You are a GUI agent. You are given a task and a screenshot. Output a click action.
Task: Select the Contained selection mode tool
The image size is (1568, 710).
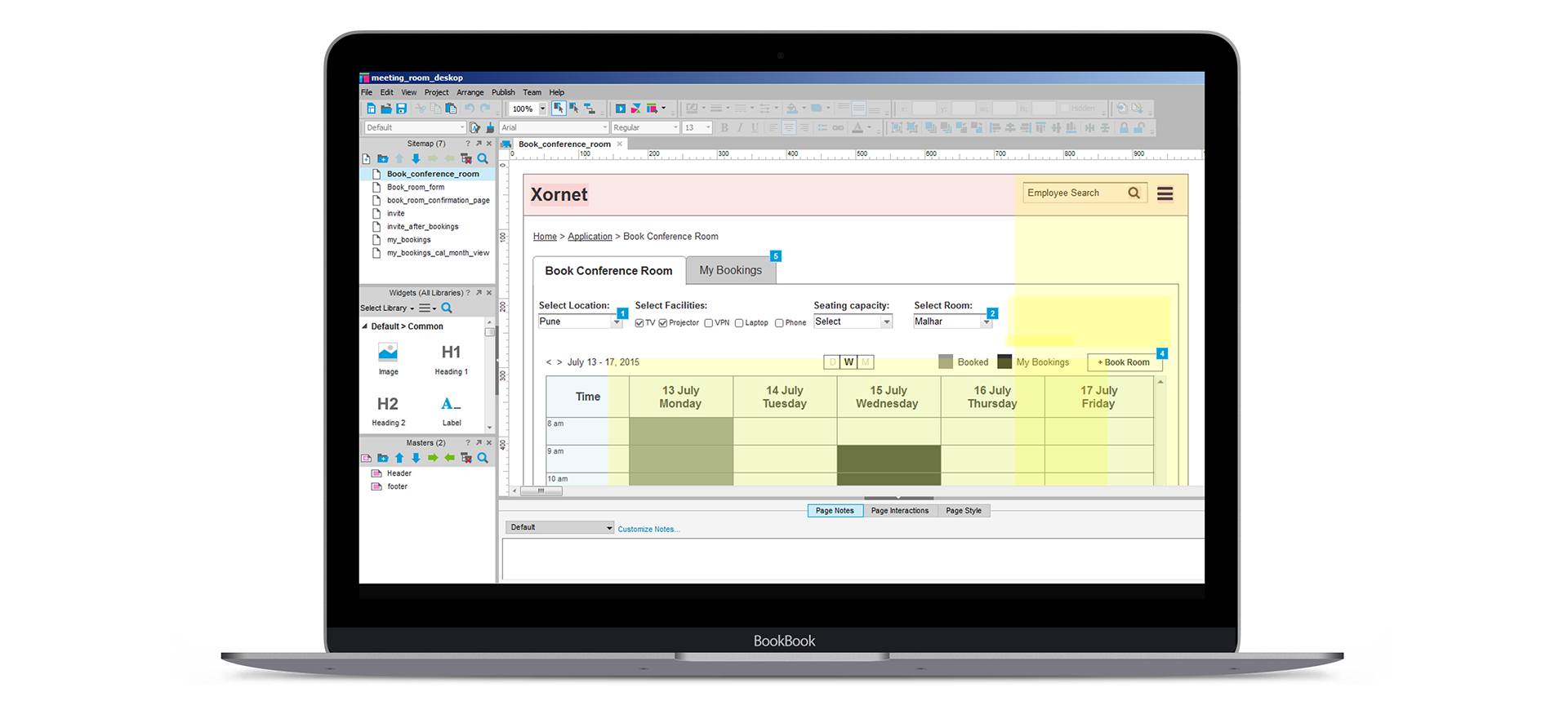click(574, 109)
